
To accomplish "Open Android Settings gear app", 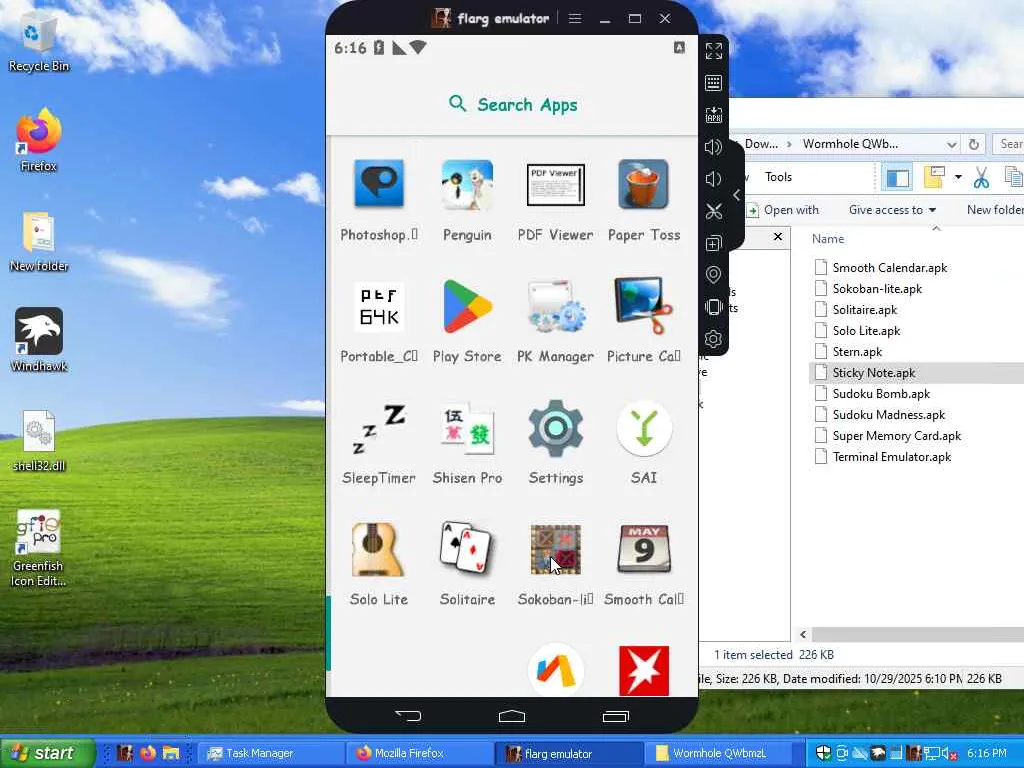I will point(556,428).
